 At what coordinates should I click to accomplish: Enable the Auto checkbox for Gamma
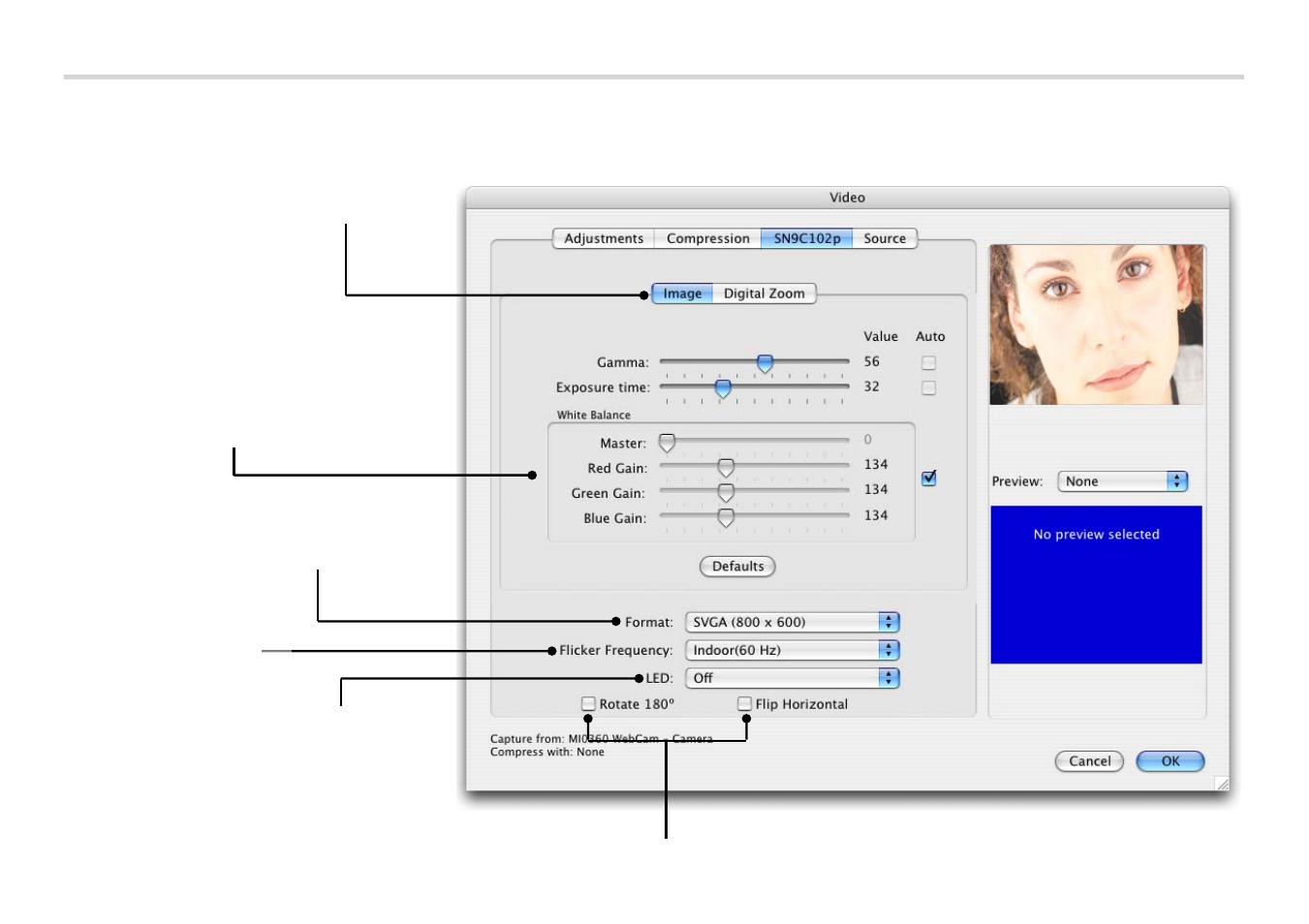pyautogui.click(x=928, y=362)
